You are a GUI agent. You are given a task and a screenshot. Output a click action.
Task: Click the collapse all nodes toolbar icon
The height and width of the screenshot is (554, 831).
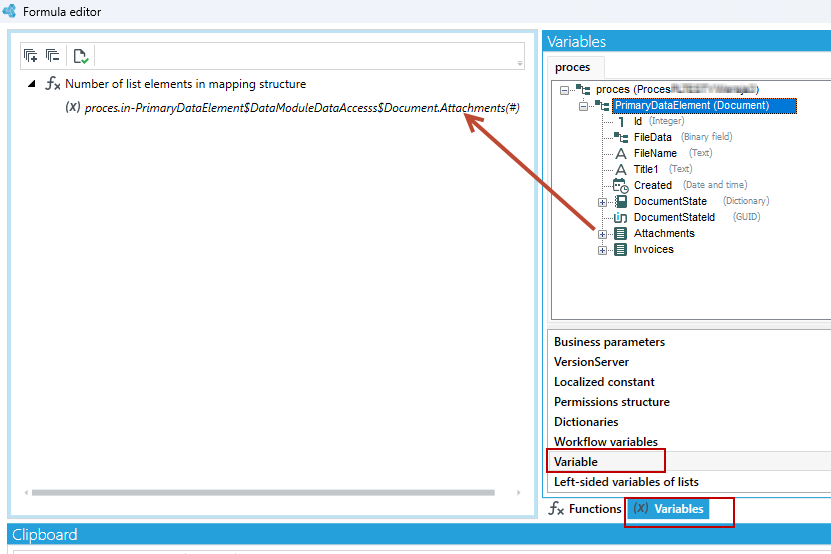(52, 56)
